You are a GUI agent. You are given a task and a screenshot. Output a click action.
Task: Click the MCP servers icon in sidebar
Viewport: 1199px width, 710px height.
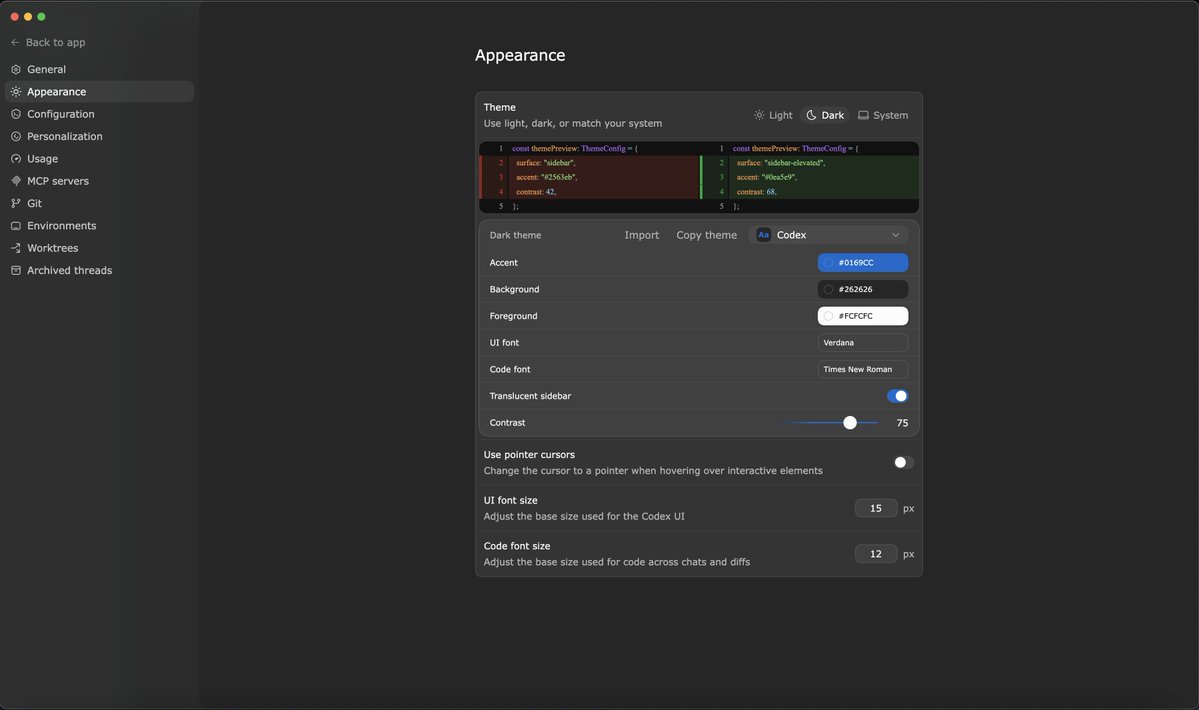coord(16,181)
